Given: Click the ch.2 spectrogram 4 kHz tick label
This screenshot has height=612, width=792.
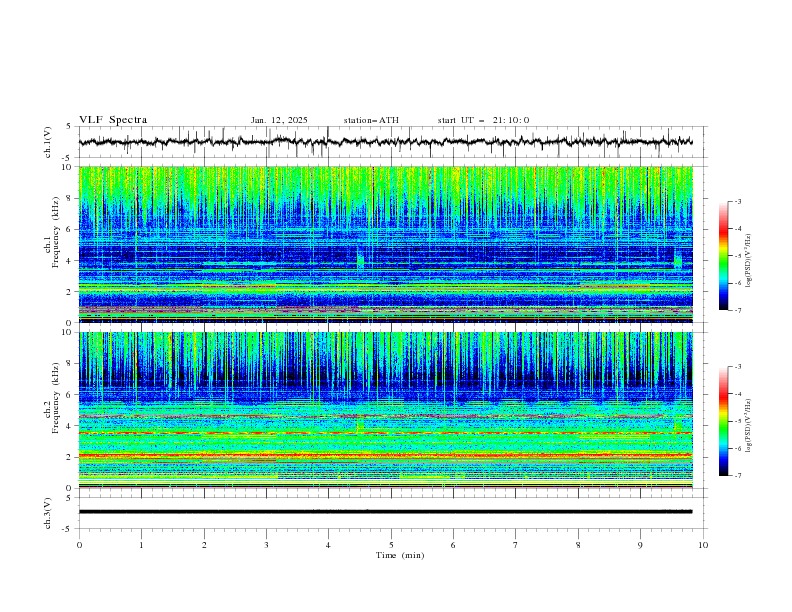Looking at the screenshot, I should (x=71, y=426).
